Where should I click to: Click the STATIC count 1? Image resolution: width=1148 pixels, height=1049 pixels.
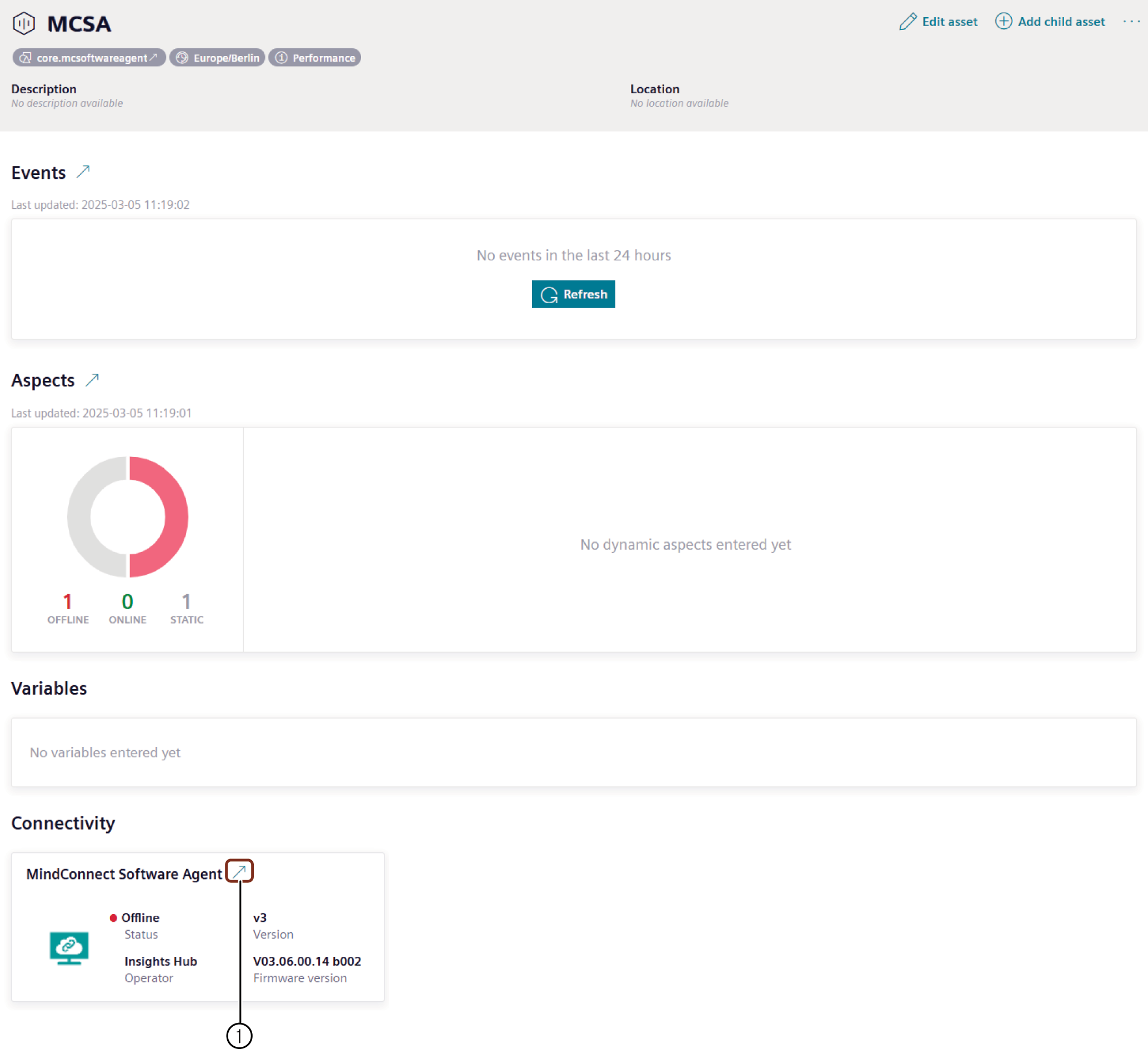186,601
